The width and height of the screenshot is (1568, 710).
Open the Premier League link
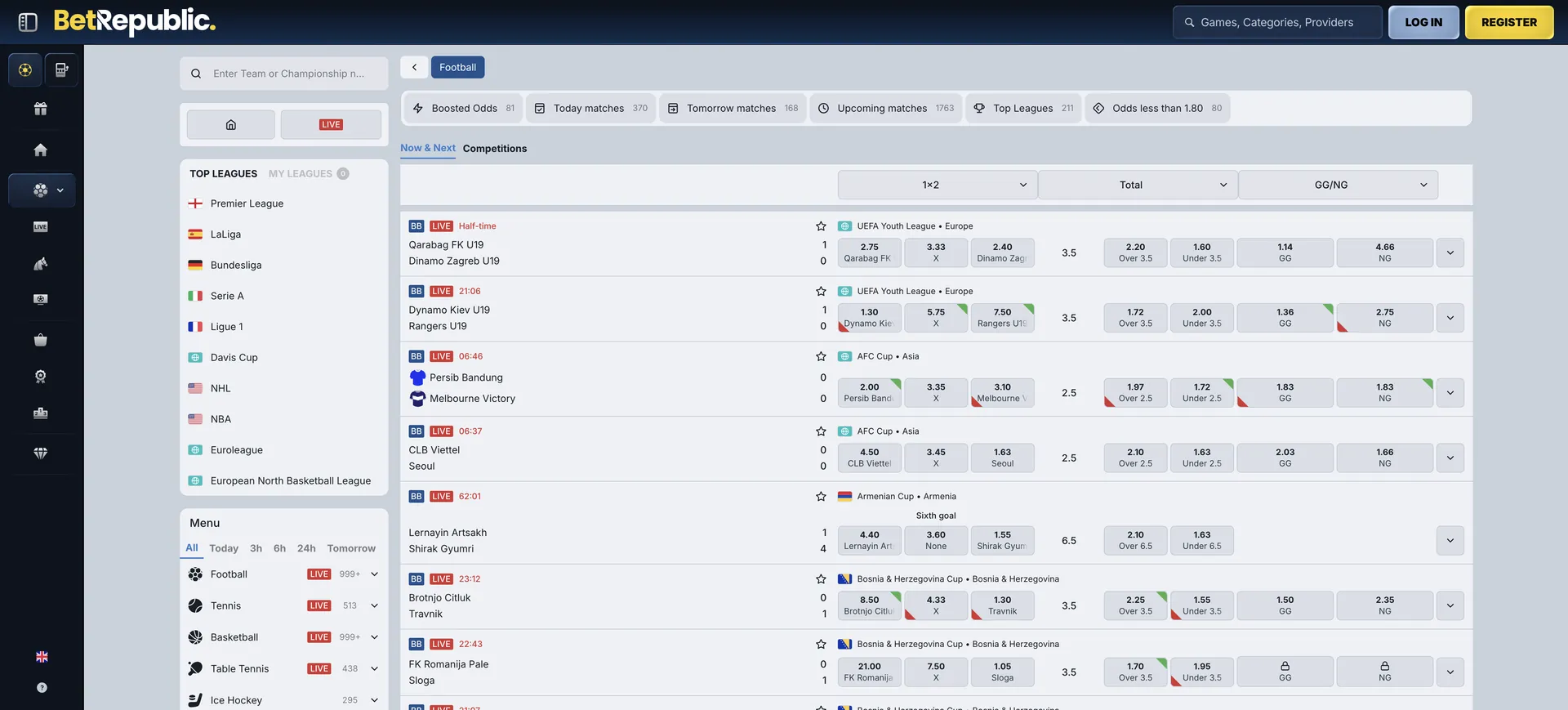pyautogui.click(x=247, y=203)
